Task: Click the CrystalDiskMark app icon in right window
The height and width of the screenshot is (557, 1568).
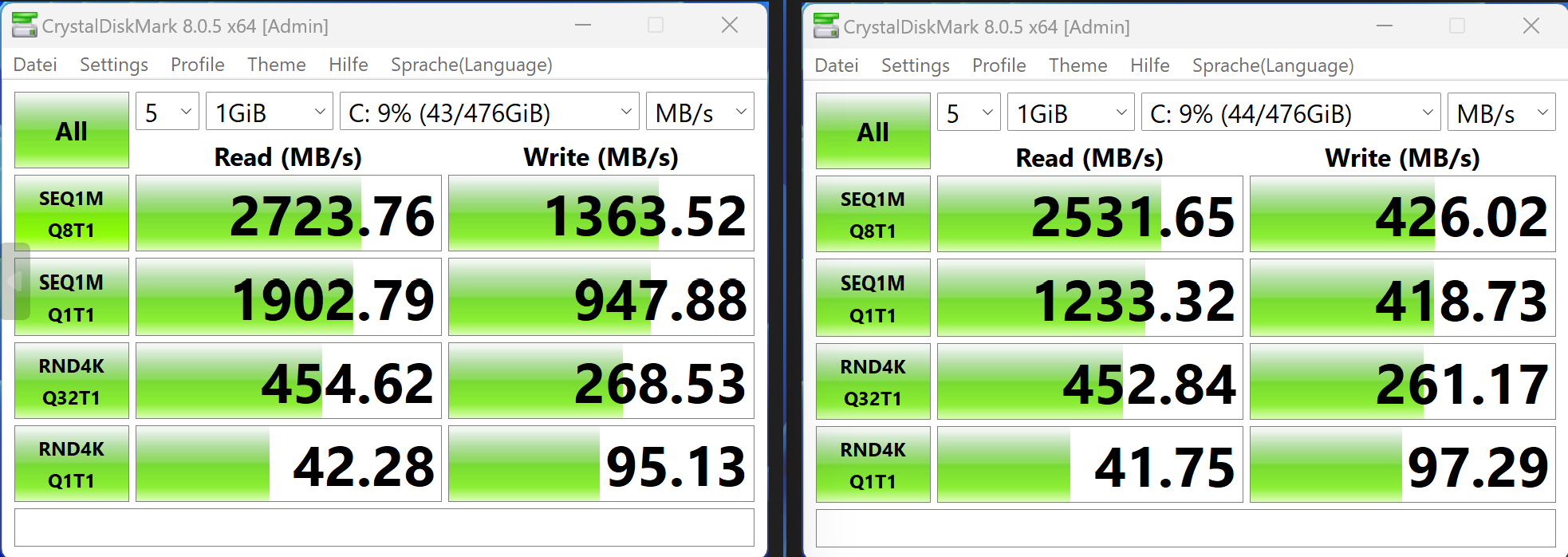Action: point(826,26)
